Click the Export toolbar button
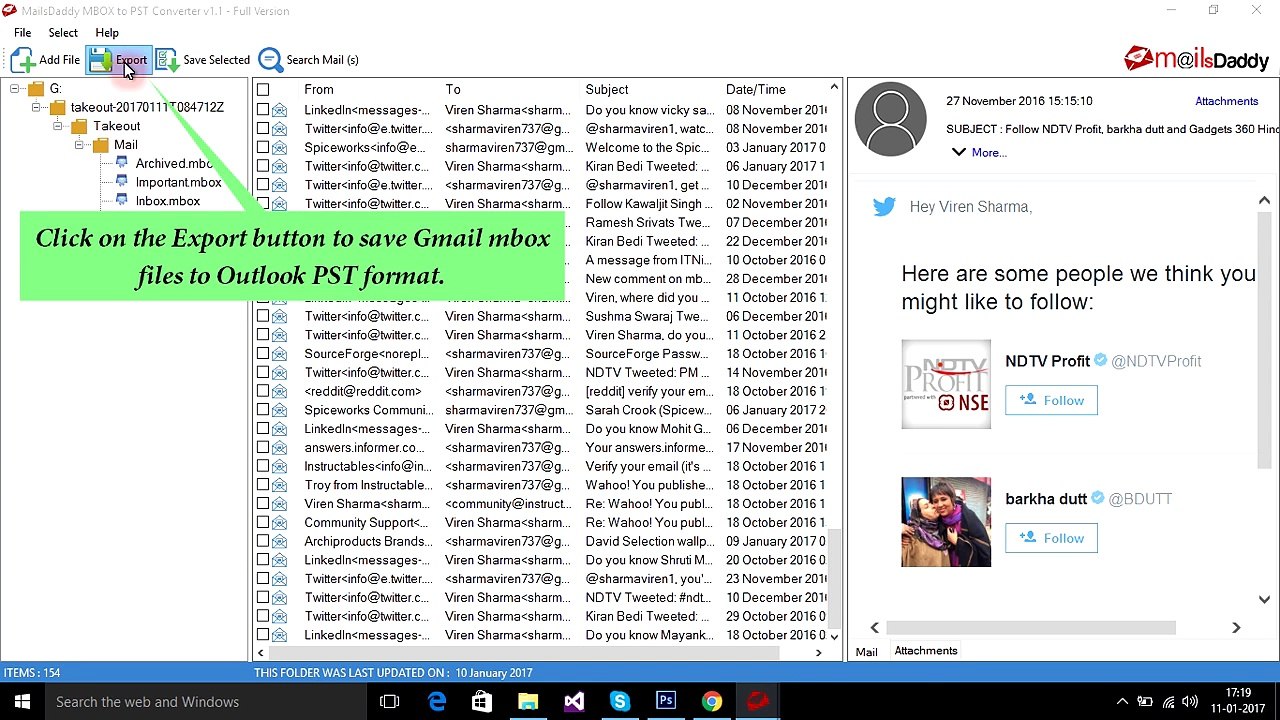This screenshot has height=720, width=1280. point(118,60)
